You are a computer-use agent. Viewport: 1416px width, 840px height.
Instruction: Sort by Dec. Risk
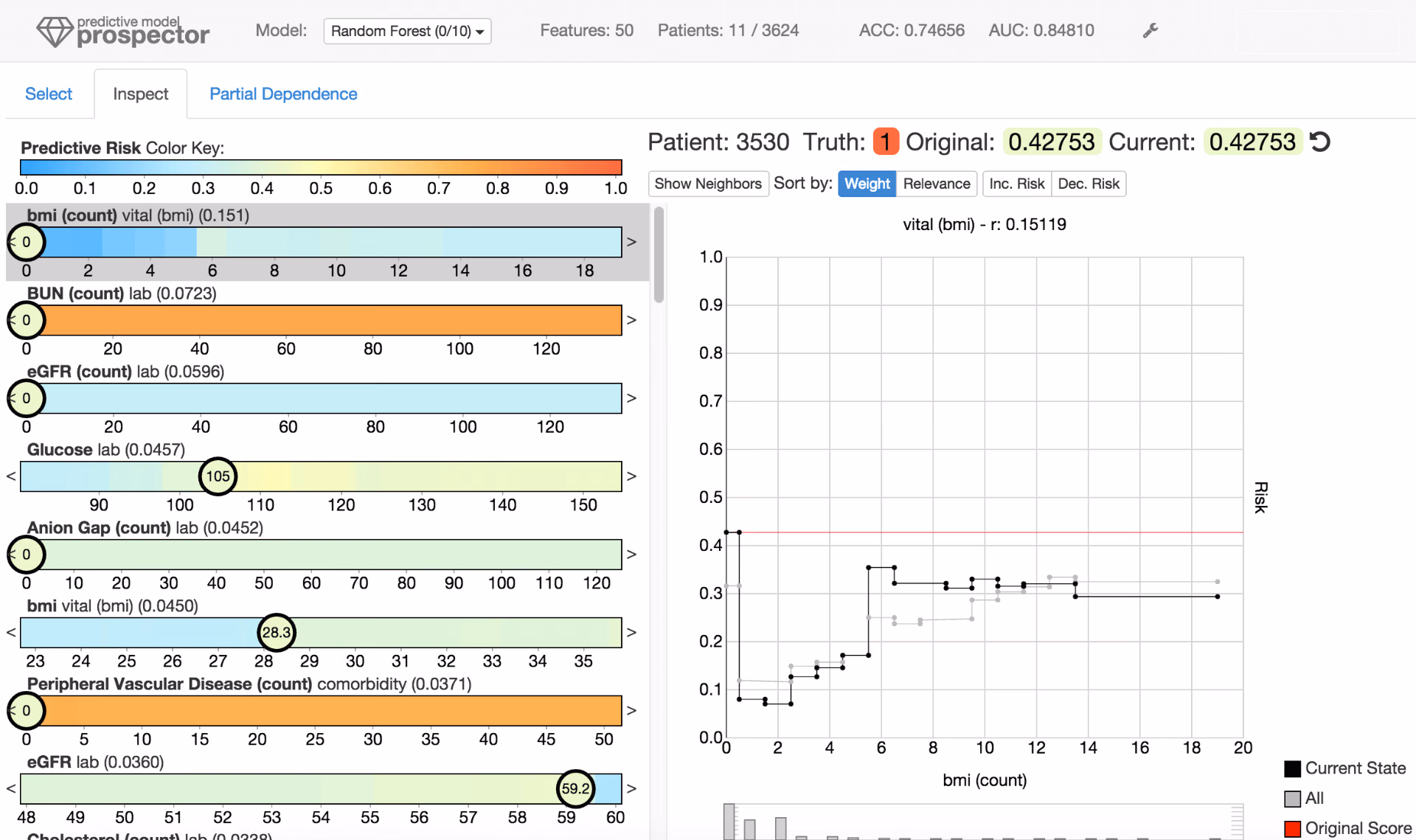pyautogui.click(x=1089, y=184)
